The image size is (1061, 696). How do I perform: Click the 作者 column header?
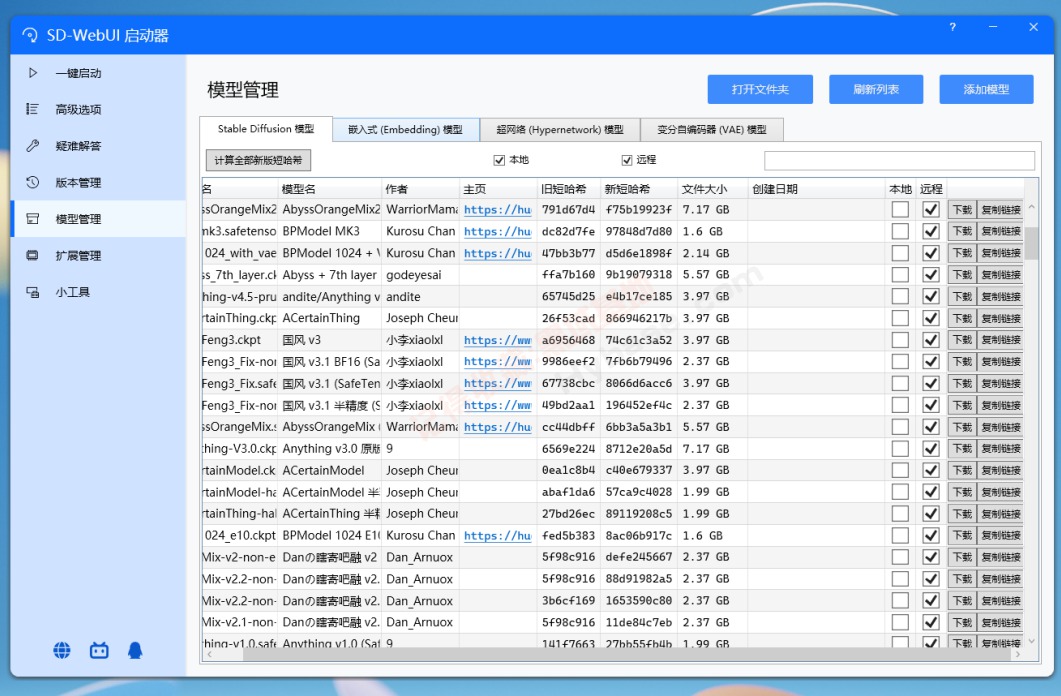[x=420, y=189]
